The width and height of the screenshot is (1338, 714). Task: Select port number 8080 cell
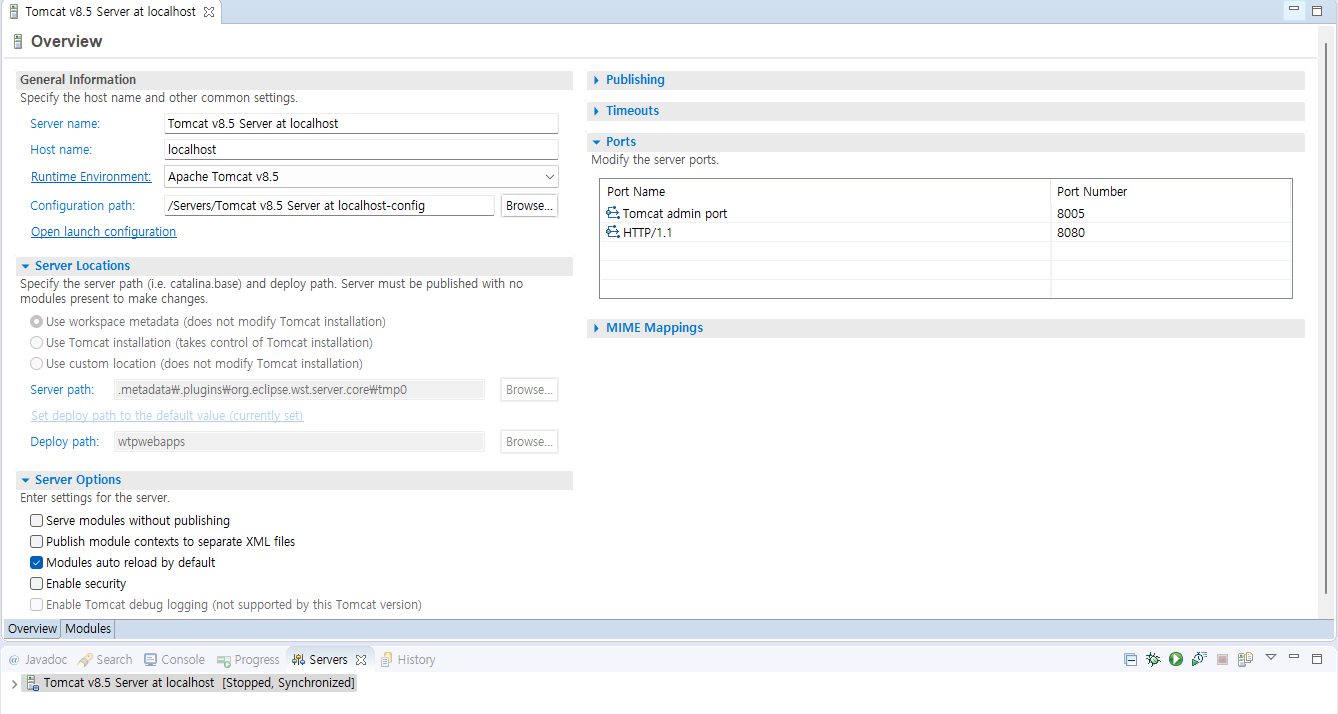pyautogui.click(x=1171, y=232)
